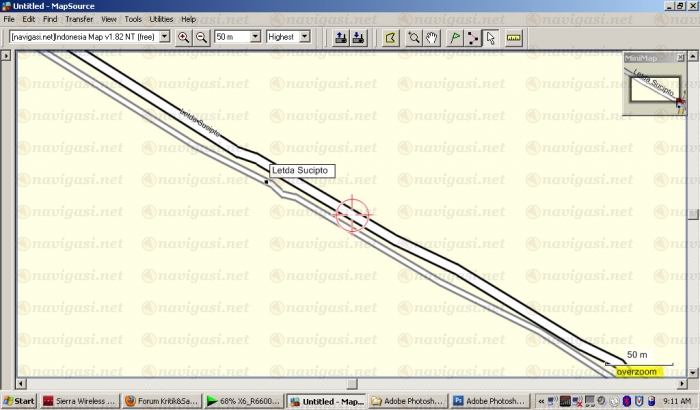Select the Route tool icon
The image size is (700, 410).
pyautogui.click(x=473, y=37)
